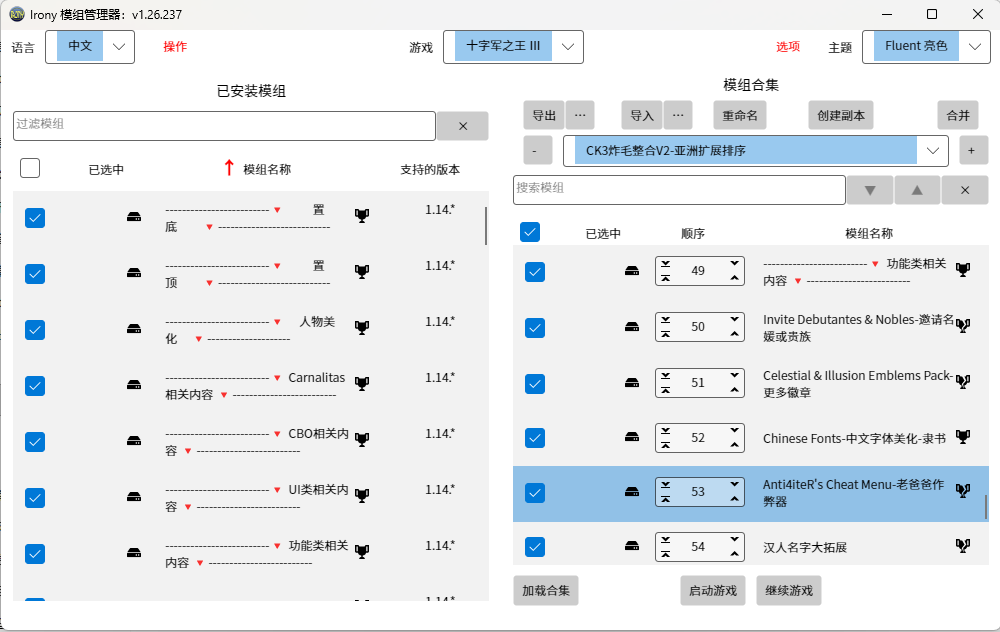Viewport: 1000px width, 632px height.
Task: Click the drive source icon in the UI类相关内容 row
Action: (x=134, y=497)
